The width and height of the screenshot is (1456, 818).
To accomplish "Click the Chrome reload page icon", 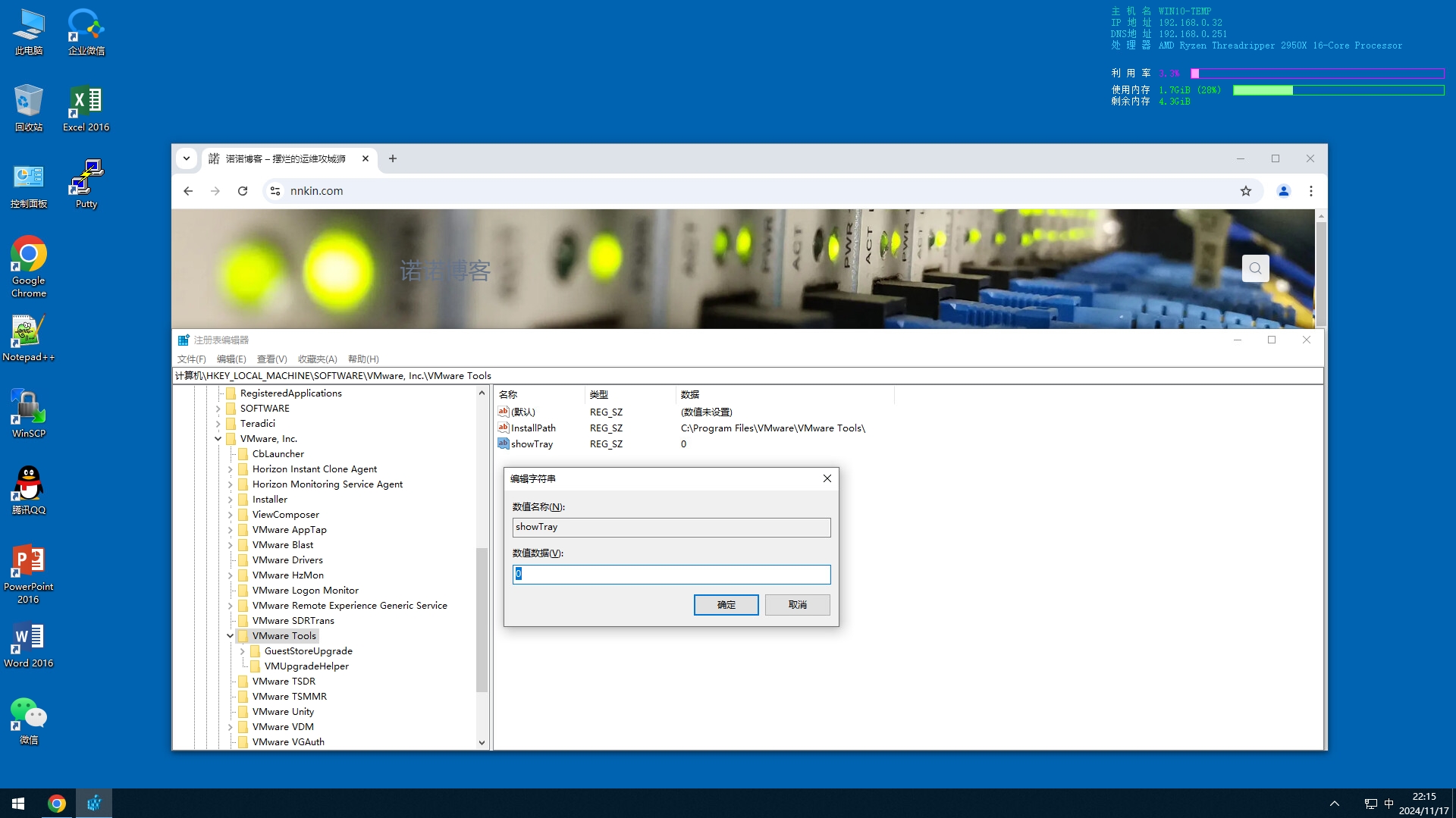I will [243, 191].
